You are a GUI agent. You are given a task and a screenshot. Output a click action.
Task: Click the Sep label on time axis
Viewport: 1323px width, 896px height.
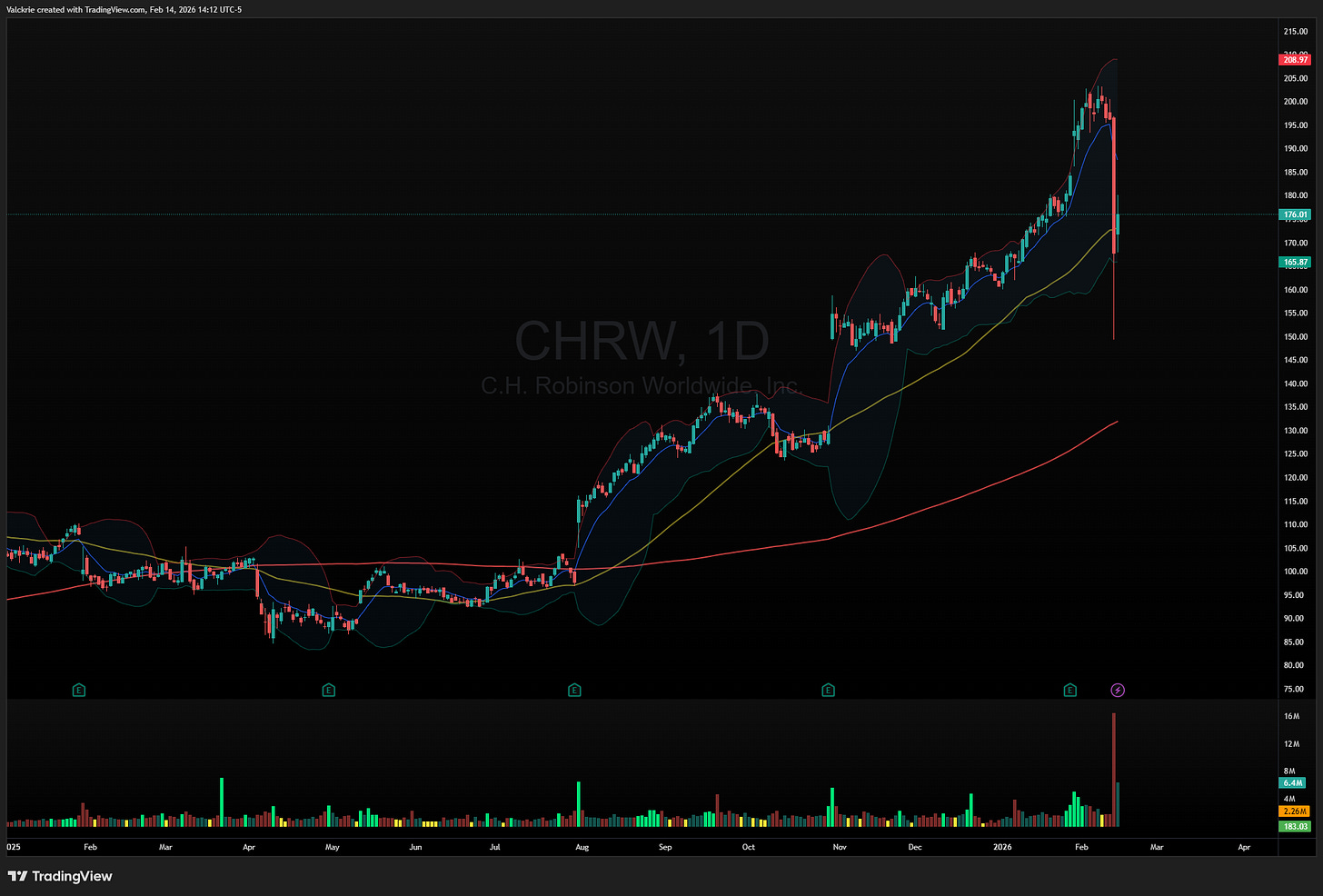point(665,847)
